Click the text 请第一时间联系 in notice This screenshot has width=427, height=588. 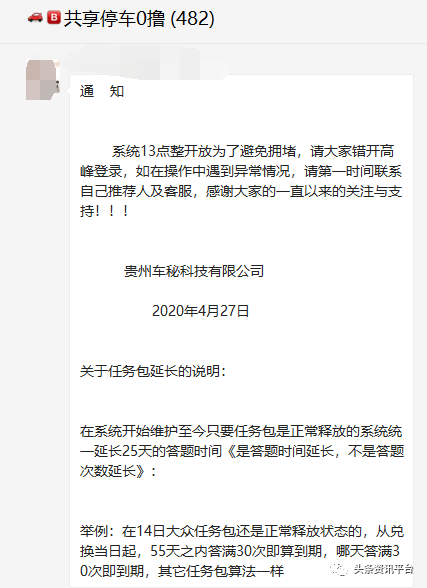352,171
